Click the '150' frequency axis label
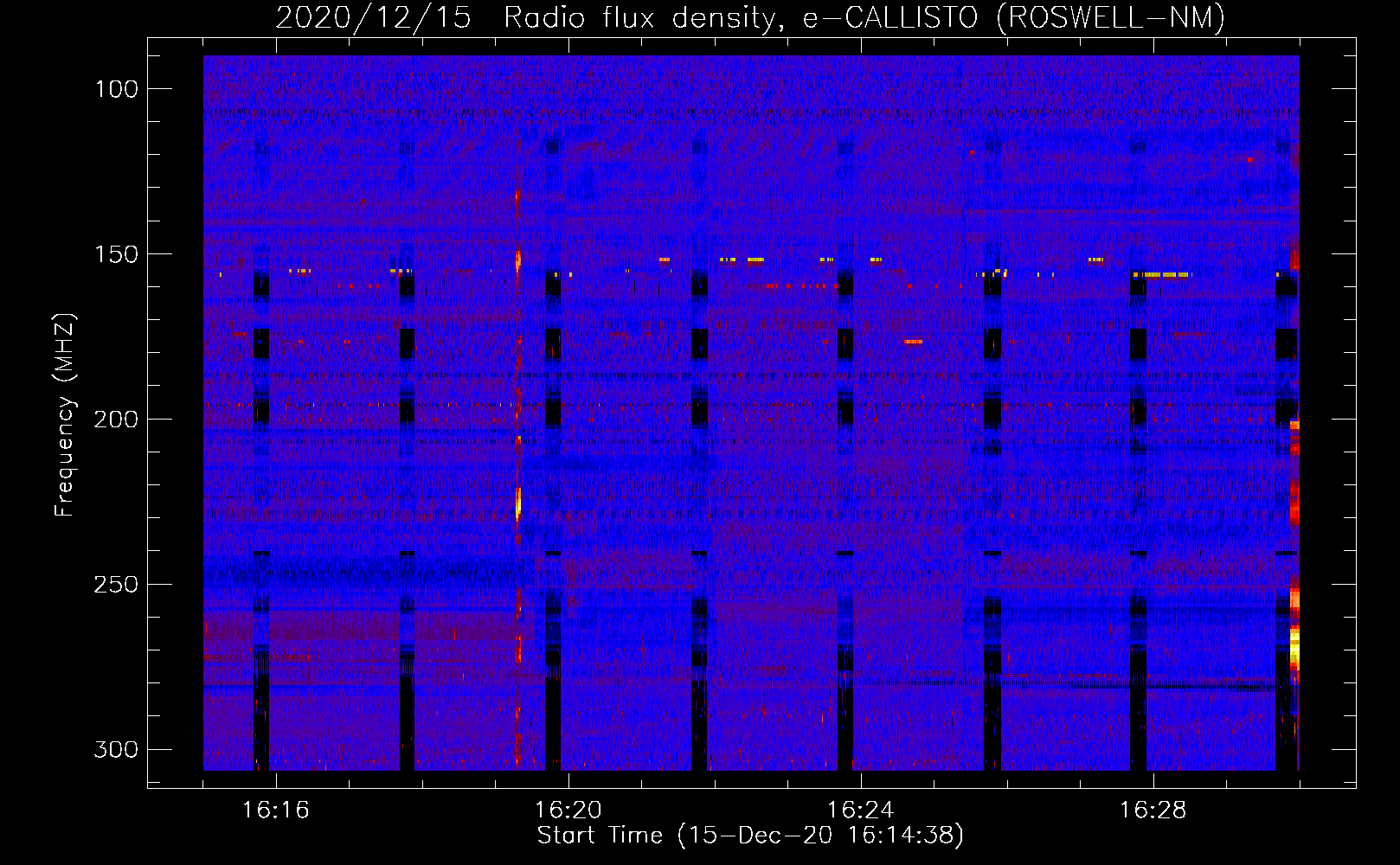The height and width of the screenshot is (865, 1400). tap(117, 254)
